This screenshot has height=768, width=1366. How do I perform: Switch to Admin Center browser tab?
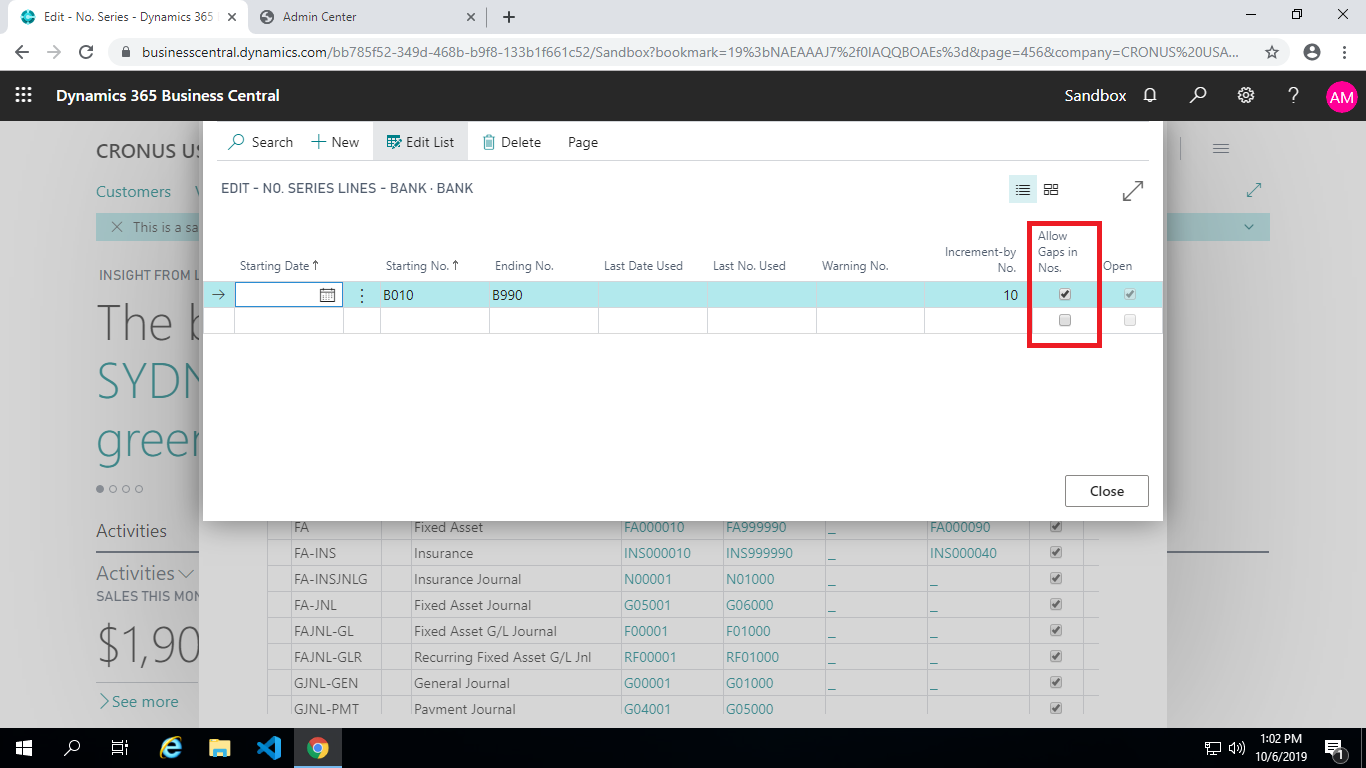coord(367,17)
